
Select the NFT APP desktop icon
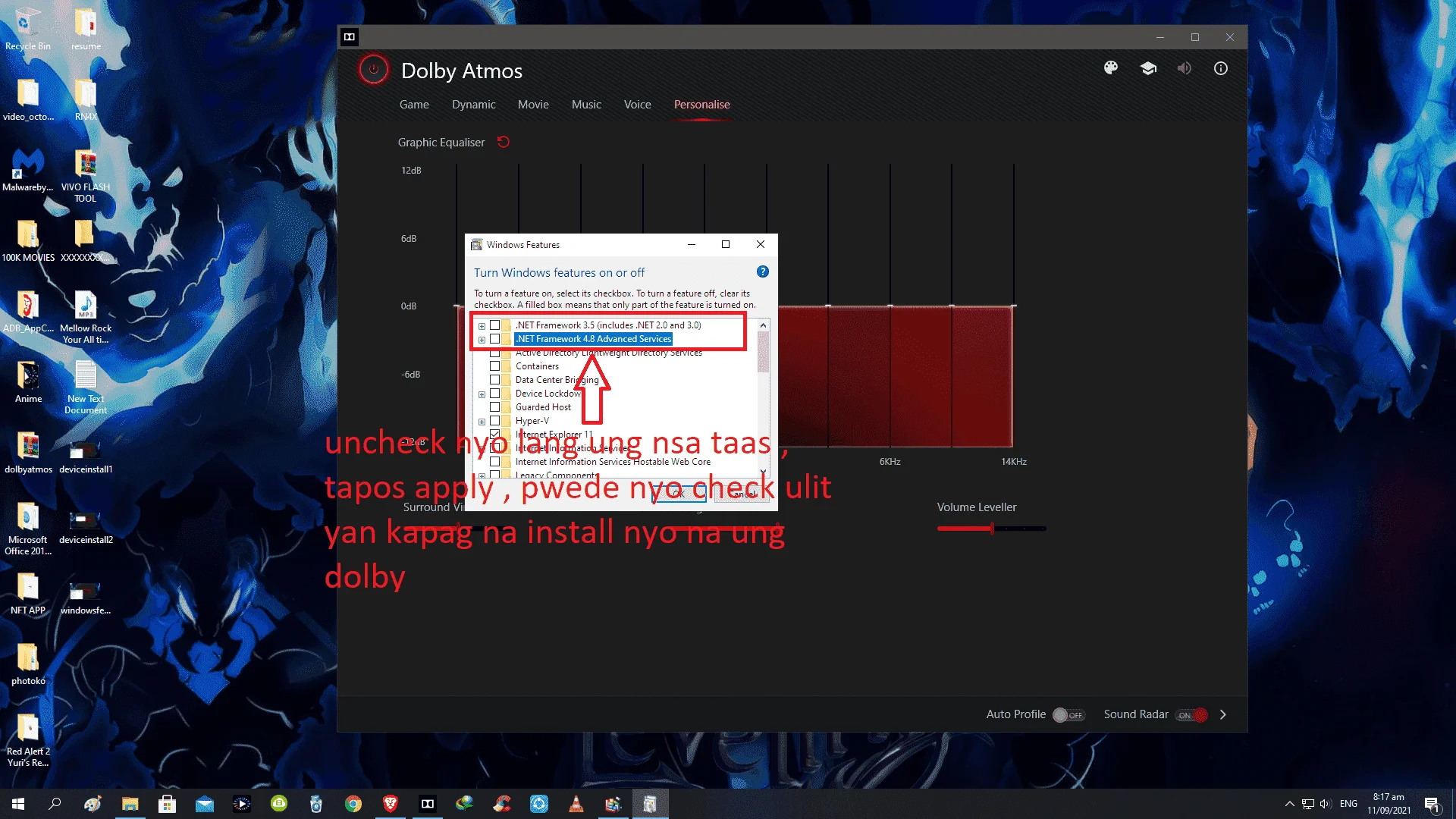[28, 593]
